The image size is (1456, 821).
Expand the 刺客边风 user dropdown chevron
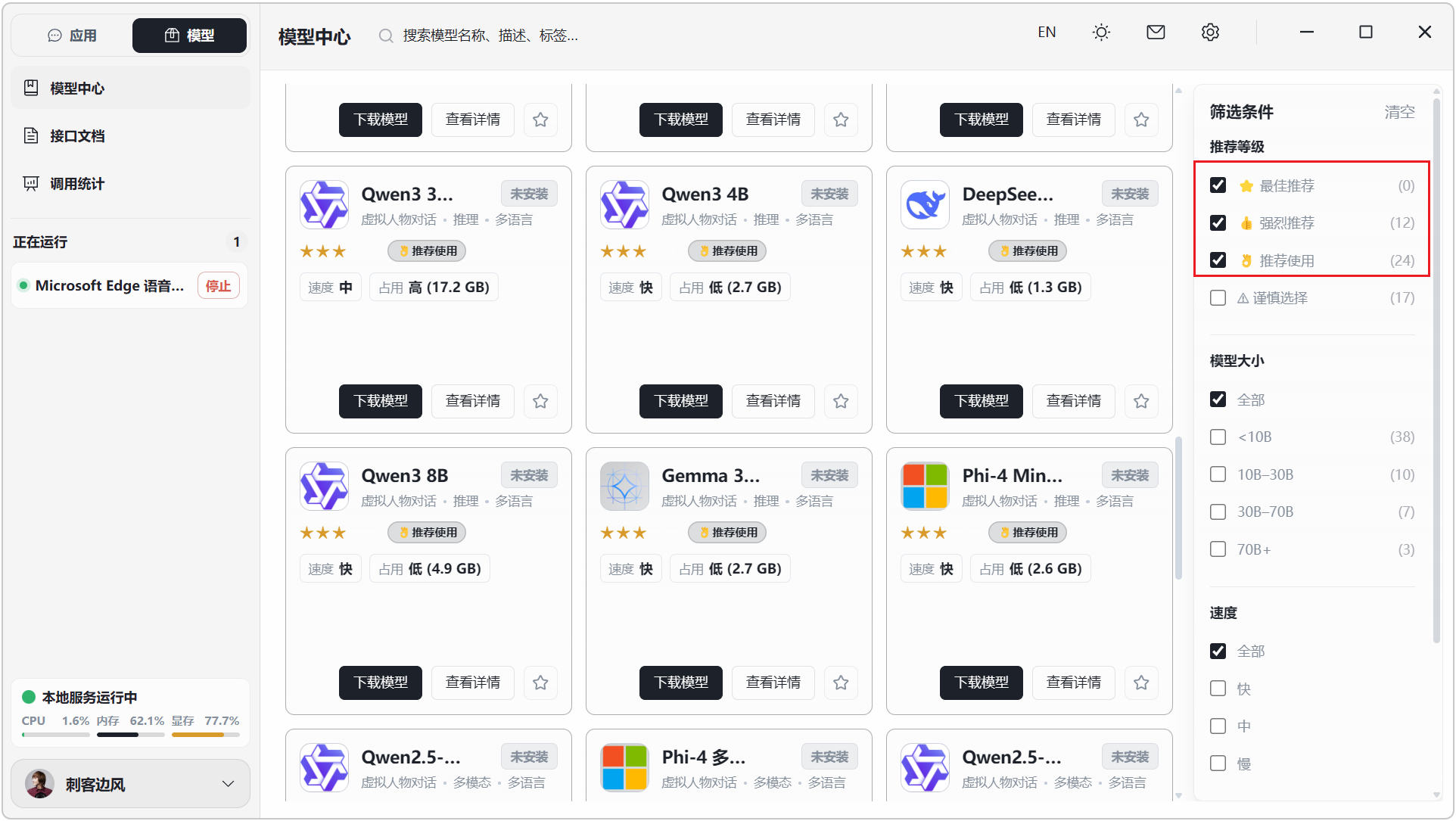pos(228,784)
